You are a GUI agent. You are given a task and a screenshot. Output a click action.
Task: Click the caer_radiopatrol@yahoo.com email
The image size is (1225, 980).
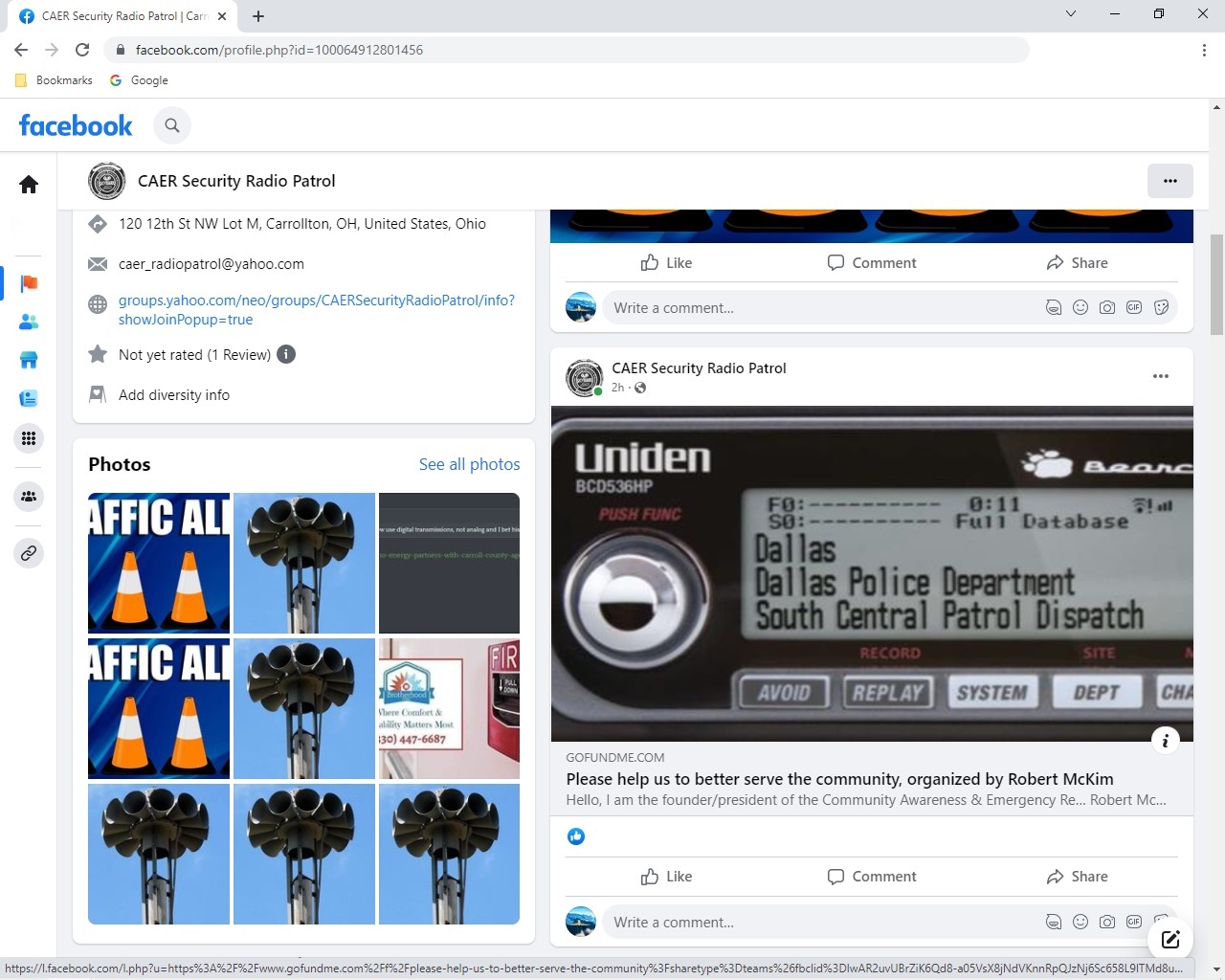click(x=212, y=264)
